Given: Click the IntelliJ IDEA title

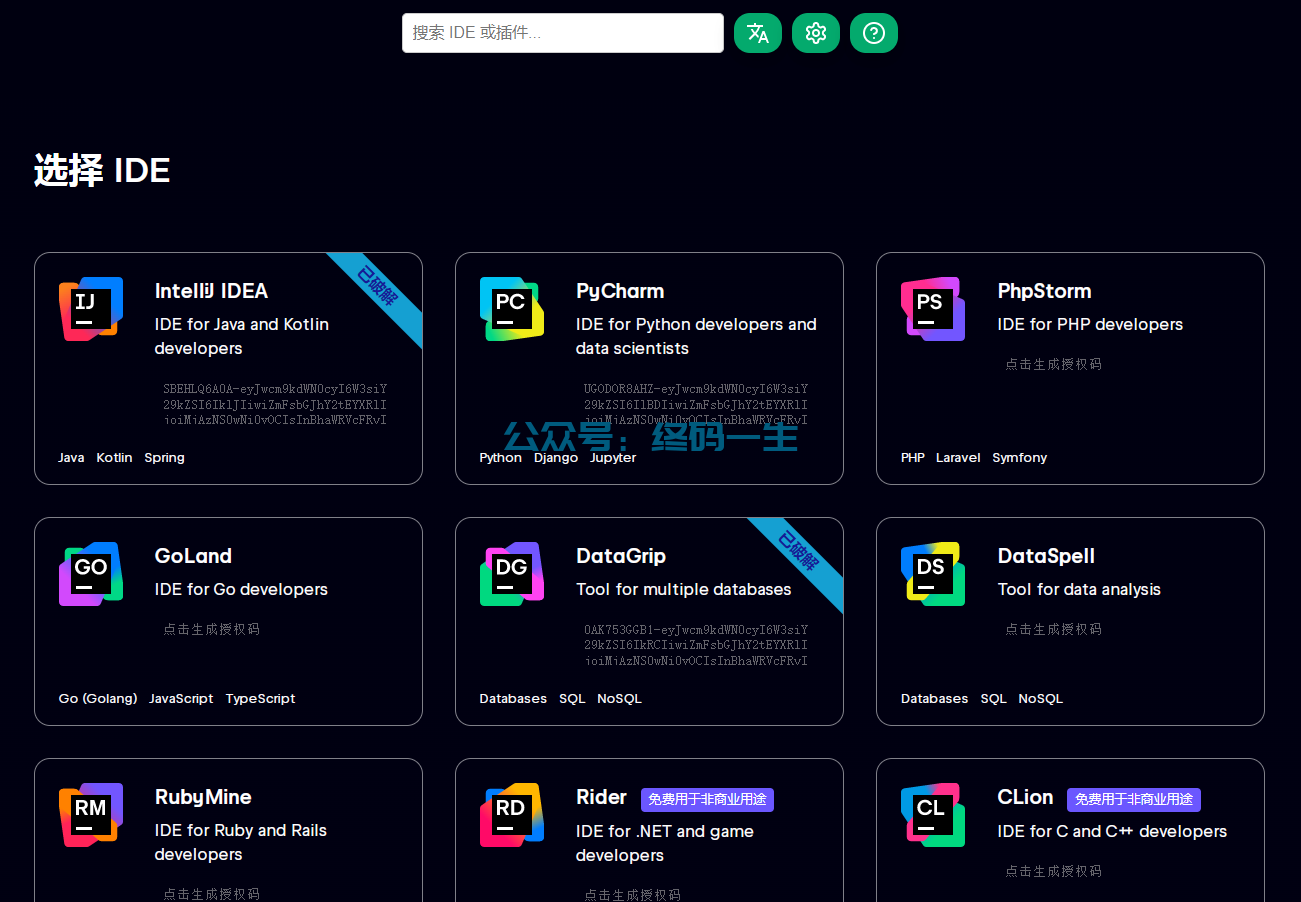Looking at the screenshot, I should [211, 291].
